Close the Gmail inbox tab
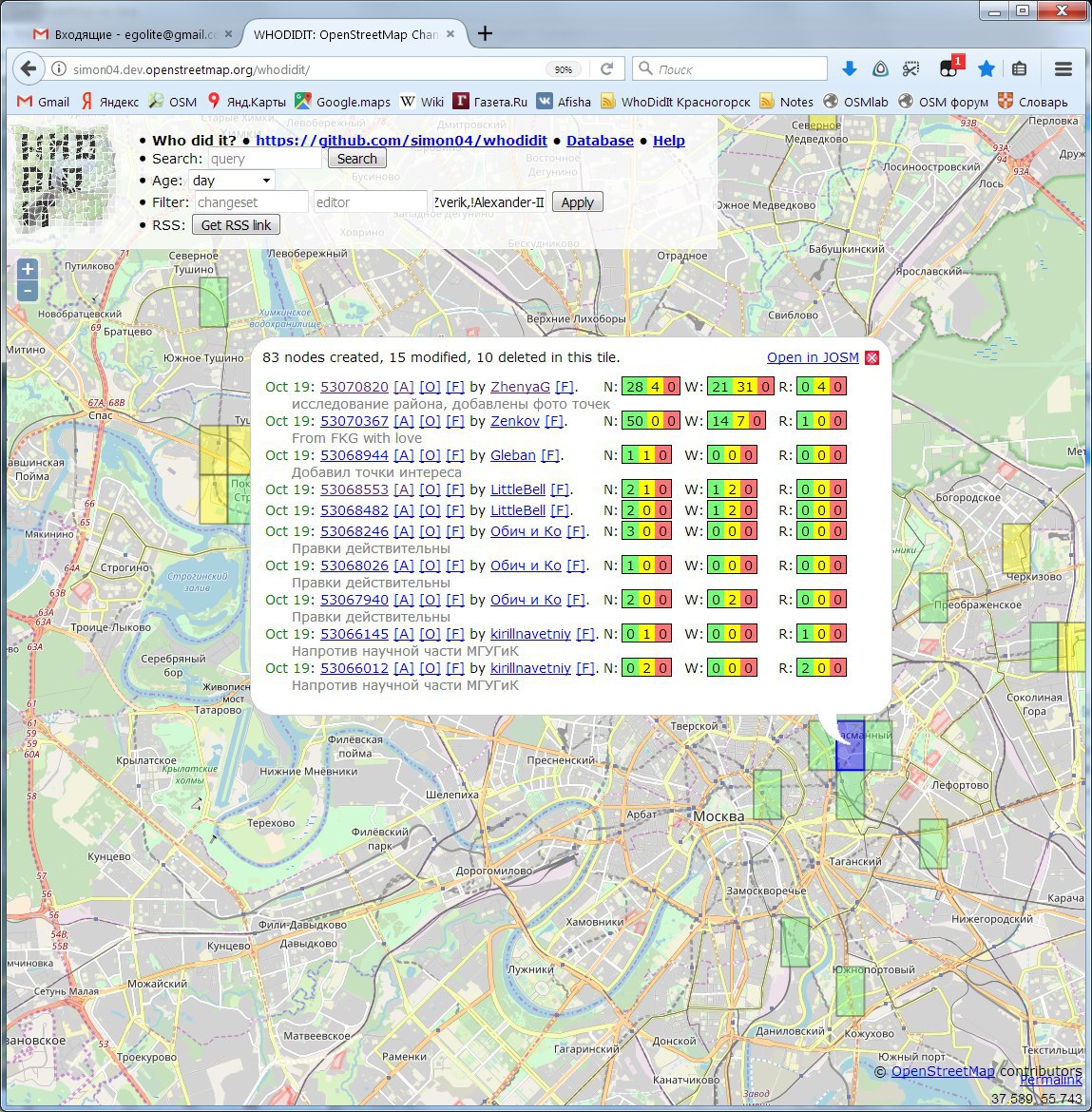 (x=228, y=34)
